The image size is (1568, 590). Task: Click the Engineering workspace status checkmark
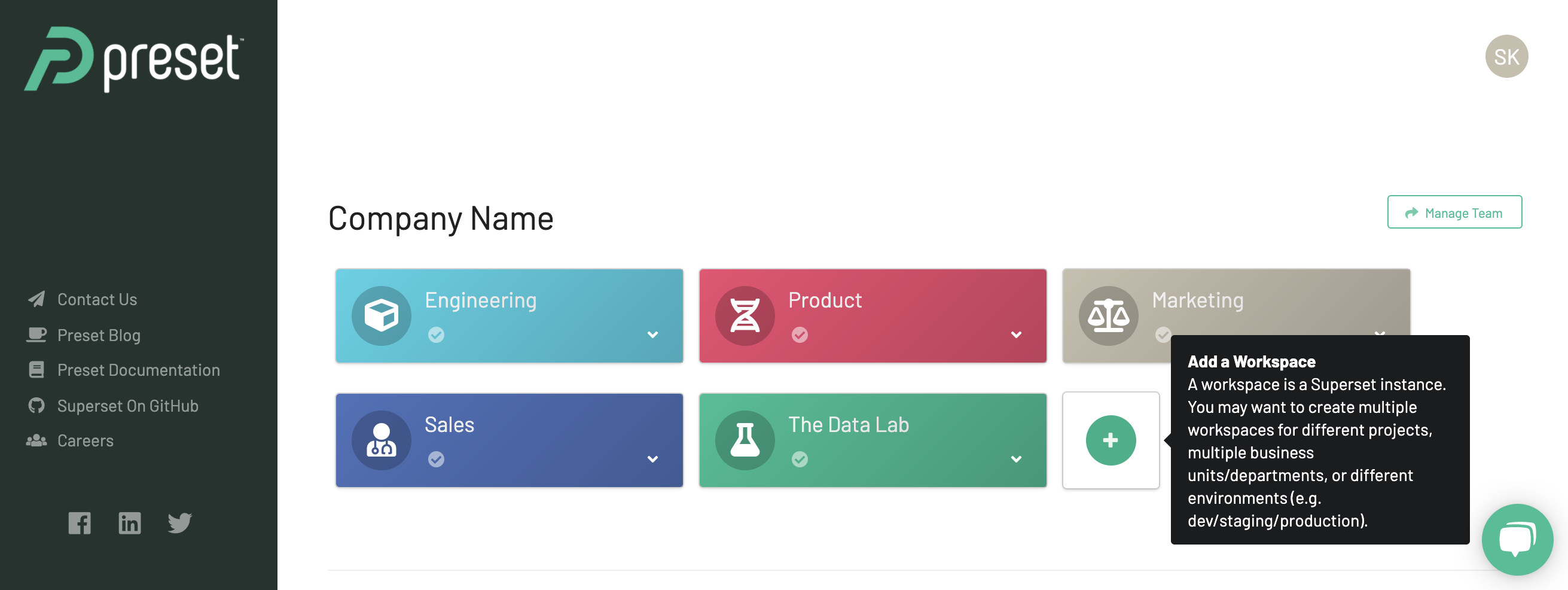437,335
